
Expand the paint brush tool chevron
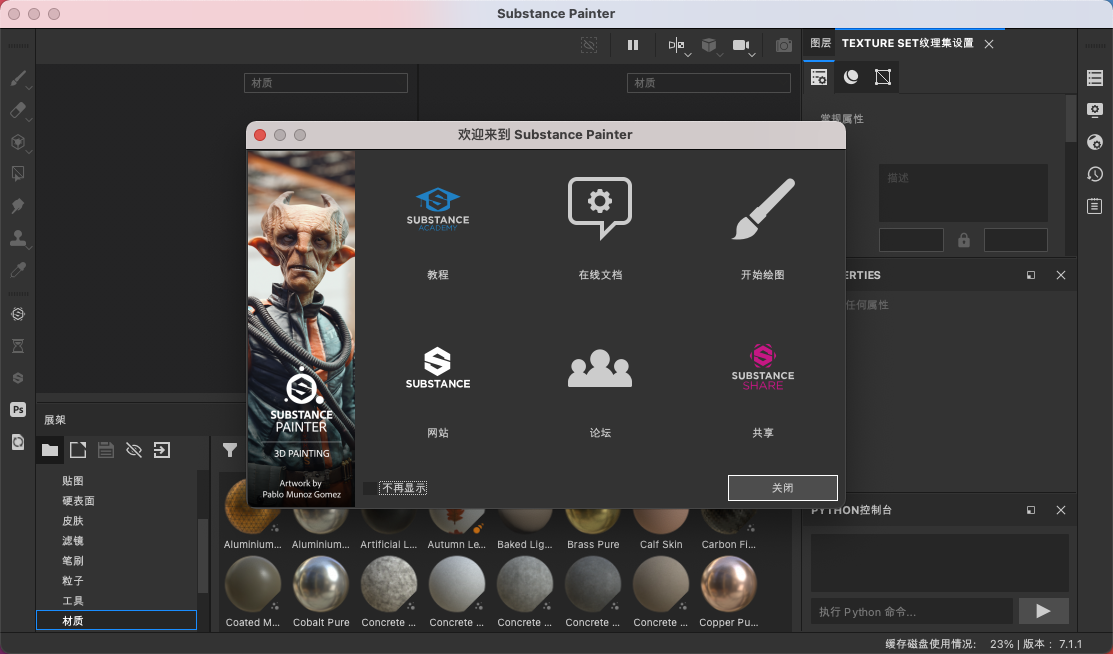tap(29, 88)
